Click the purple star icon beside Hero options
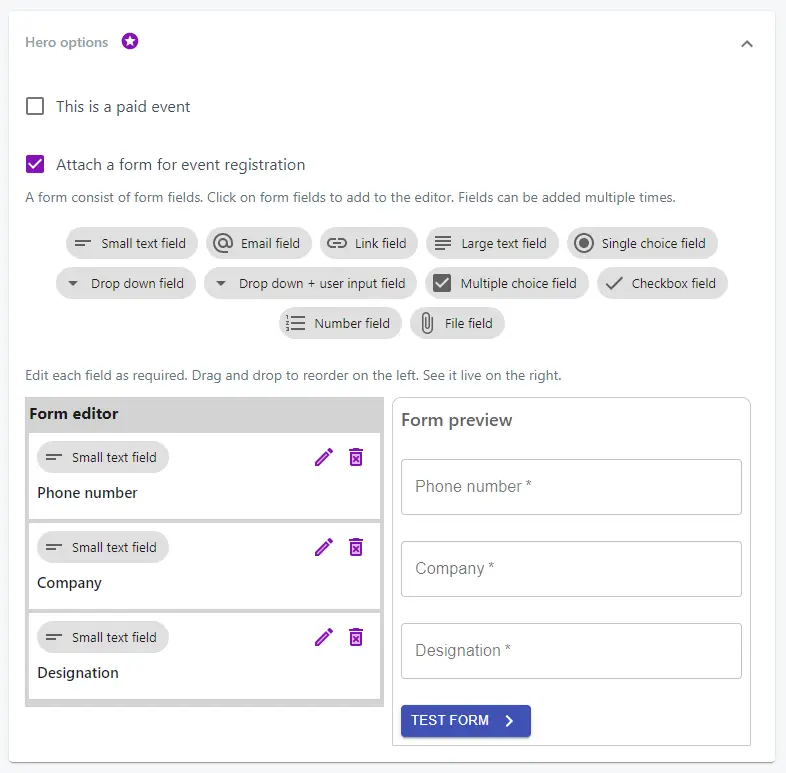The height and width of the screenshot is (773, 786). (x=130, y=41)
